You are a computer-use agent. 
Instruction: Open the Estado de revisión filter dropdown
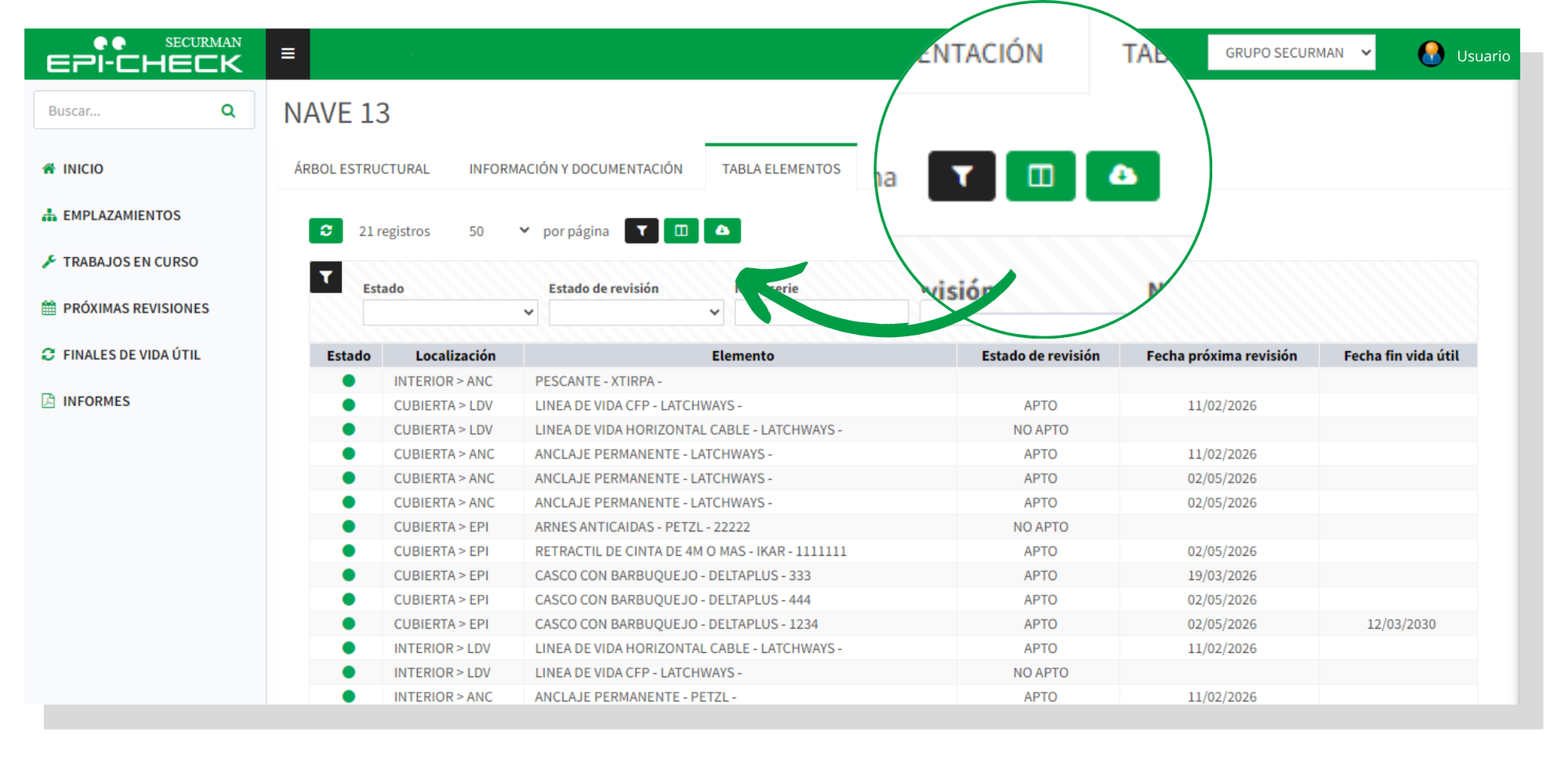pos(636,312)
